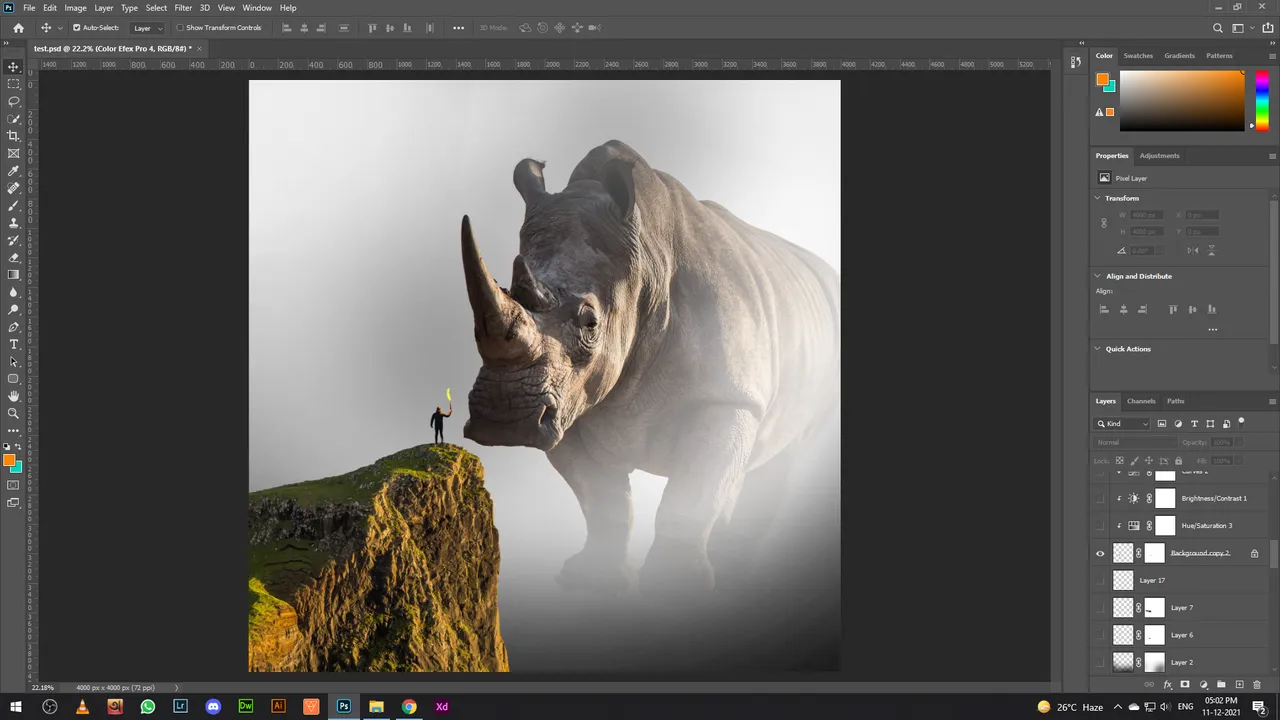Switch to the Adjustments tab

1159,156
